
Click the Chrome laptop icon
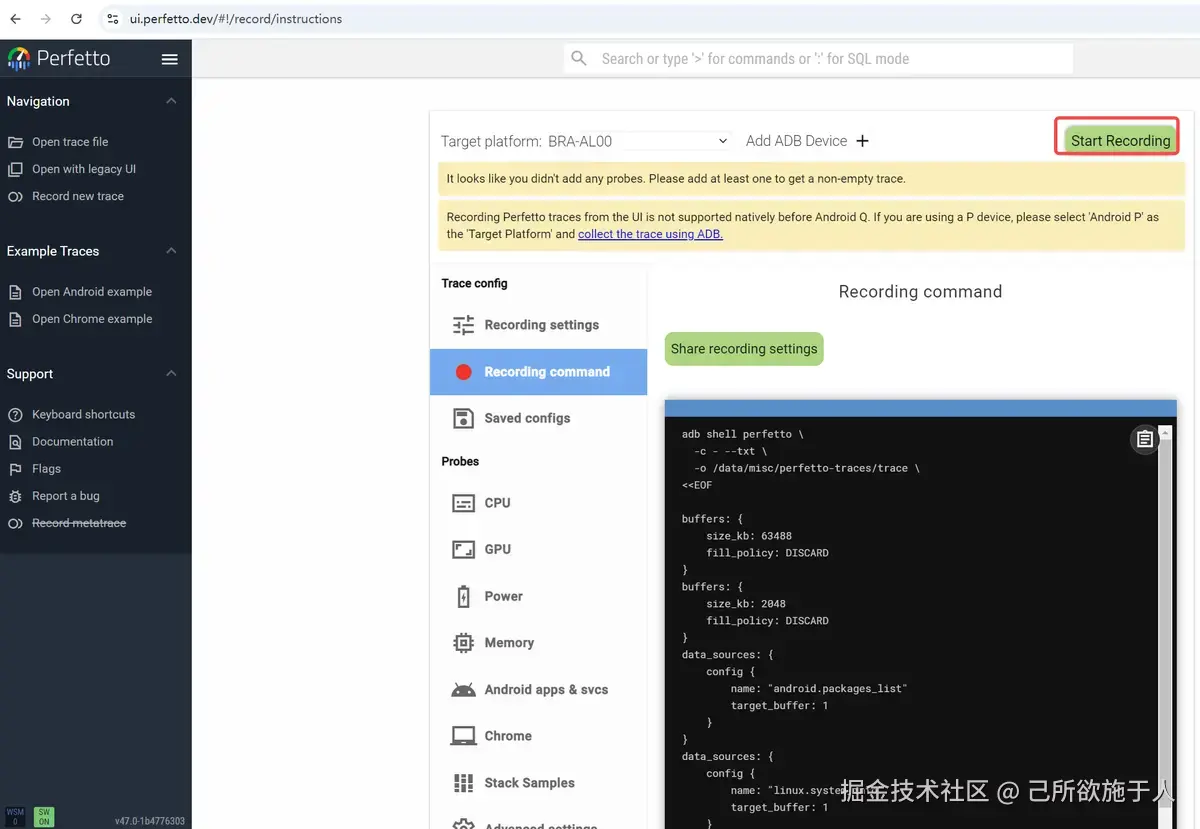pos(463,736)
